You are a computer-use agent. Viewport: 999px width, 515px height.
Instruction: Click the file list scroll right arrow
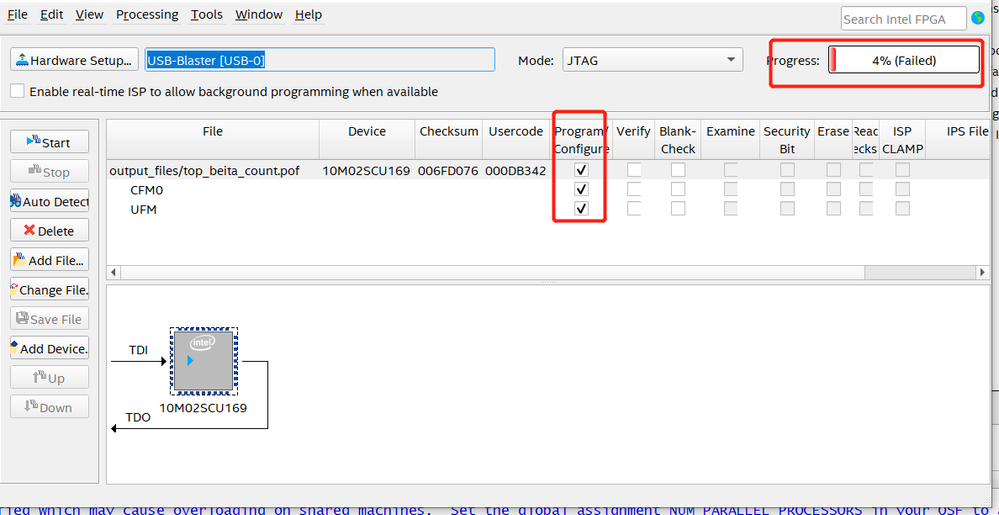(982, 272)
